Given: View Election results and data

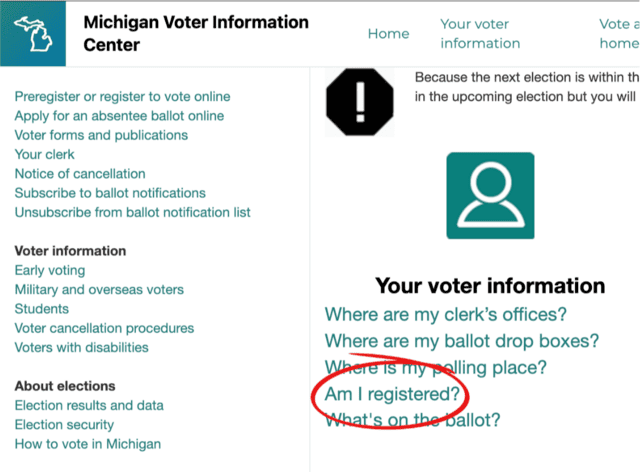Looking at the screenshot, I should click(89, 406).
